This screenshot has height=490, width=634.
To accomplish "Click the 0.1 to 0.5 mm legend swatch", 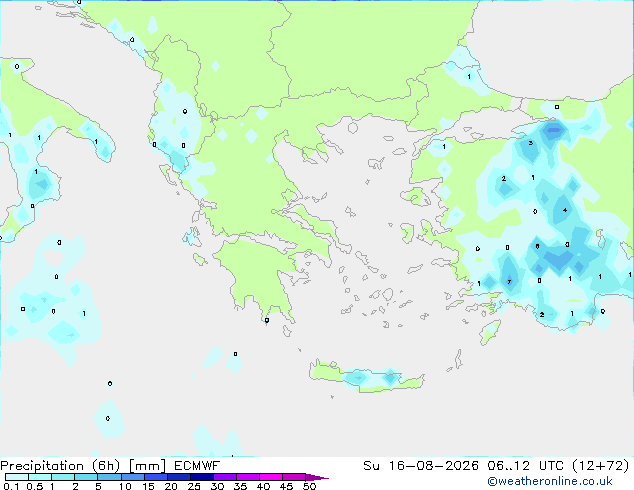I will pos(17,477).
